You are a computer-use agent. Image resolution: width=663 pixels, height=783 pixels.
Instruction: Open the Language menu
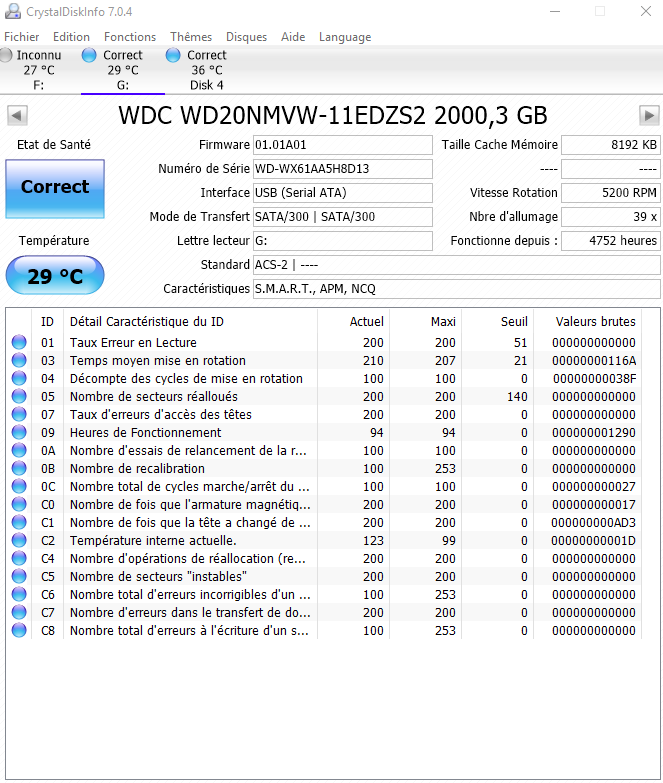[x=345, y=37]
